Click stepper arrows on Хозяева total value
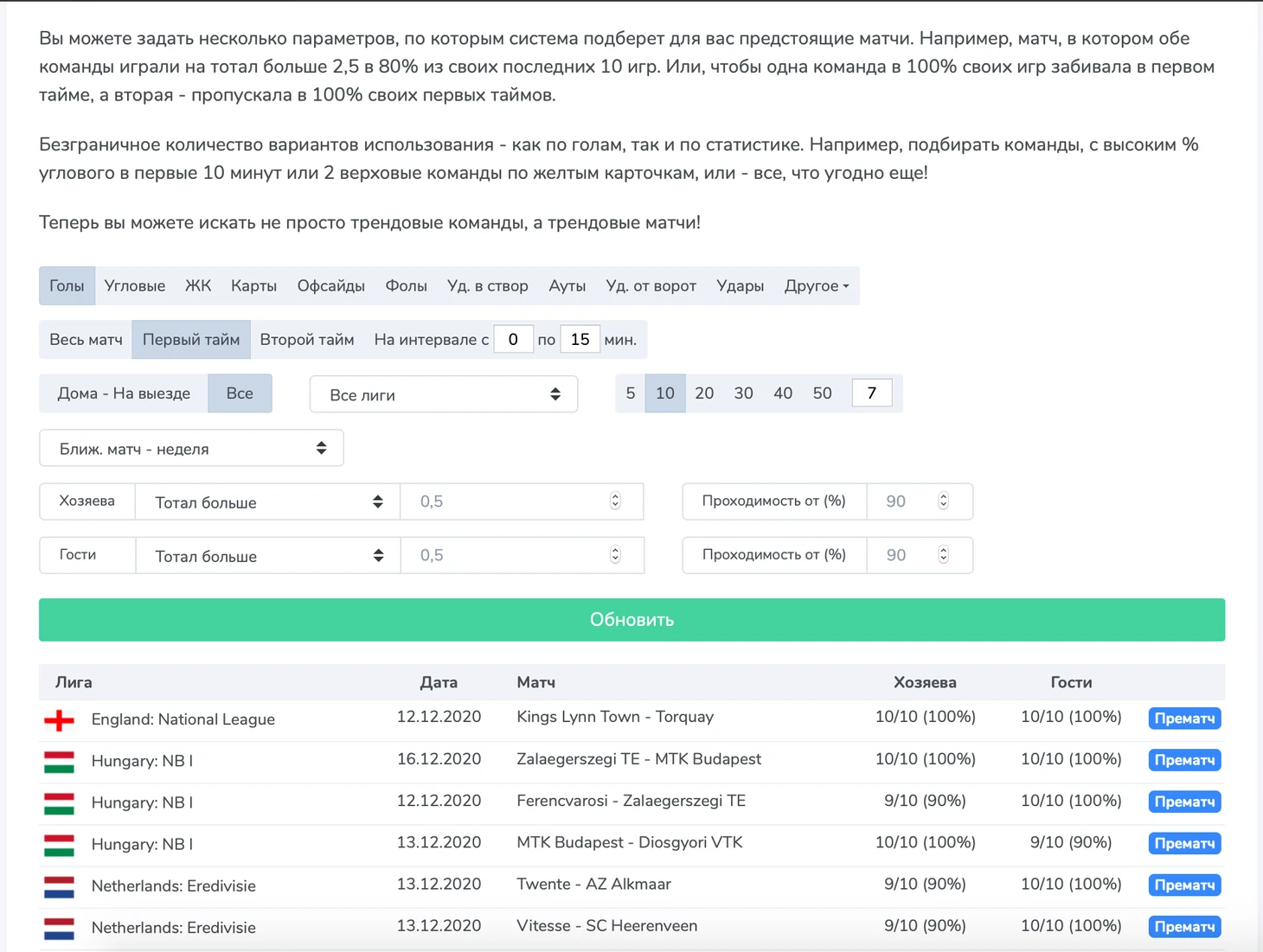This screenshot has width=1263, height=952. click(615, 502)
